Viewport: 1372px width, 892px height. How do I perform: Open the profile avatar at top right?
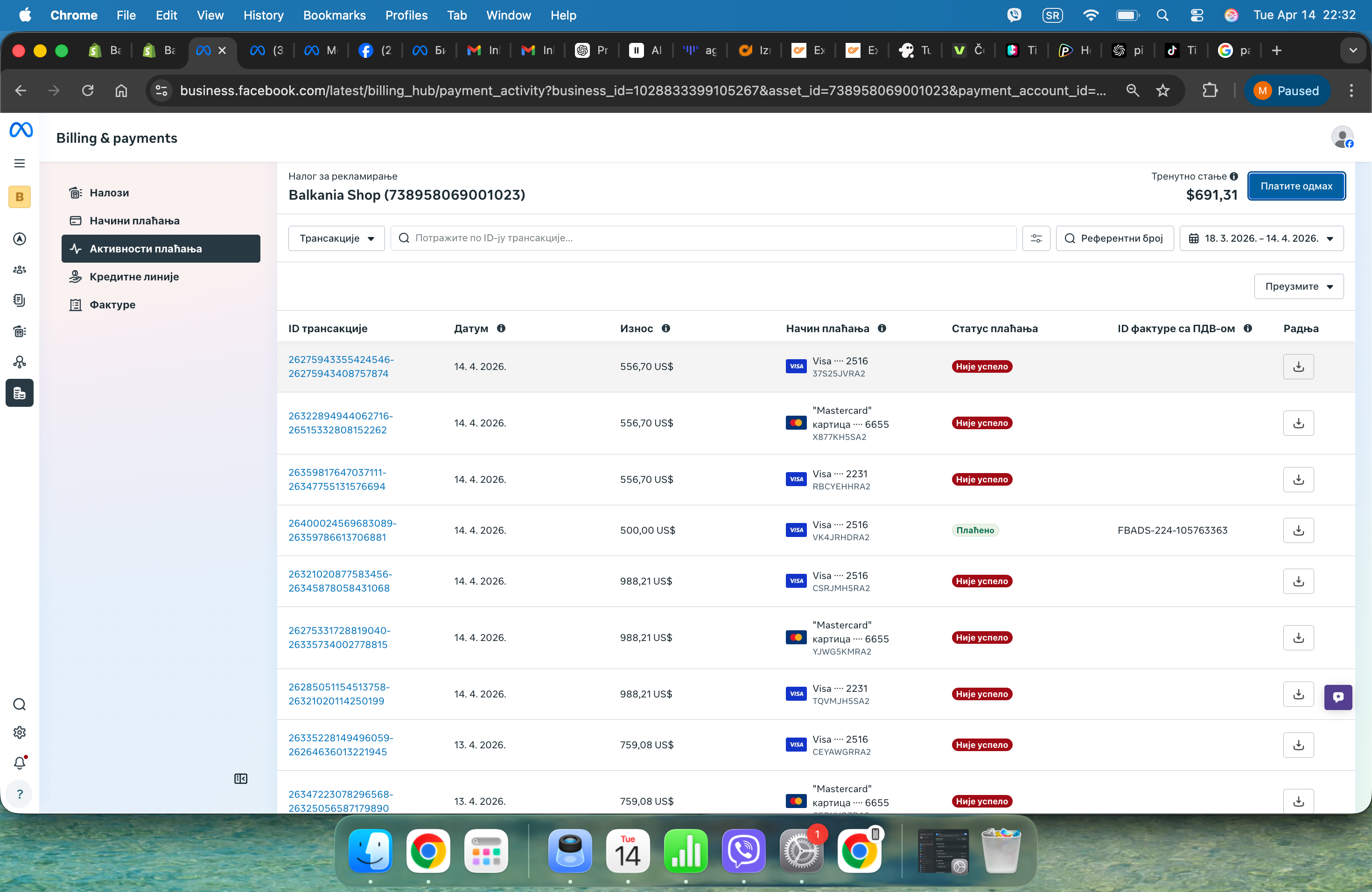pos(1342,138)
